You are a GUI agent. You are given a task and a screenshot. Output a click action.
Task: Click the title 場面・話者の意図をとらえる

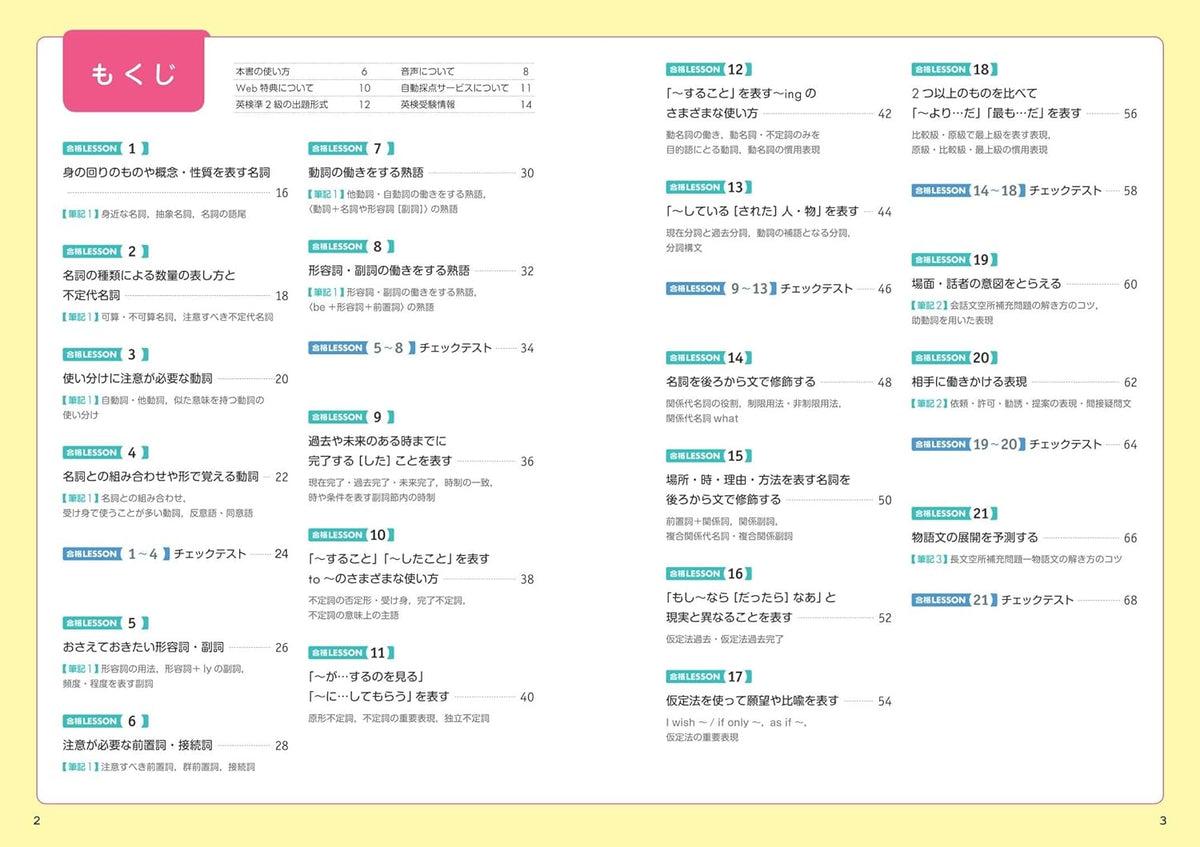(x=986, y=284)
